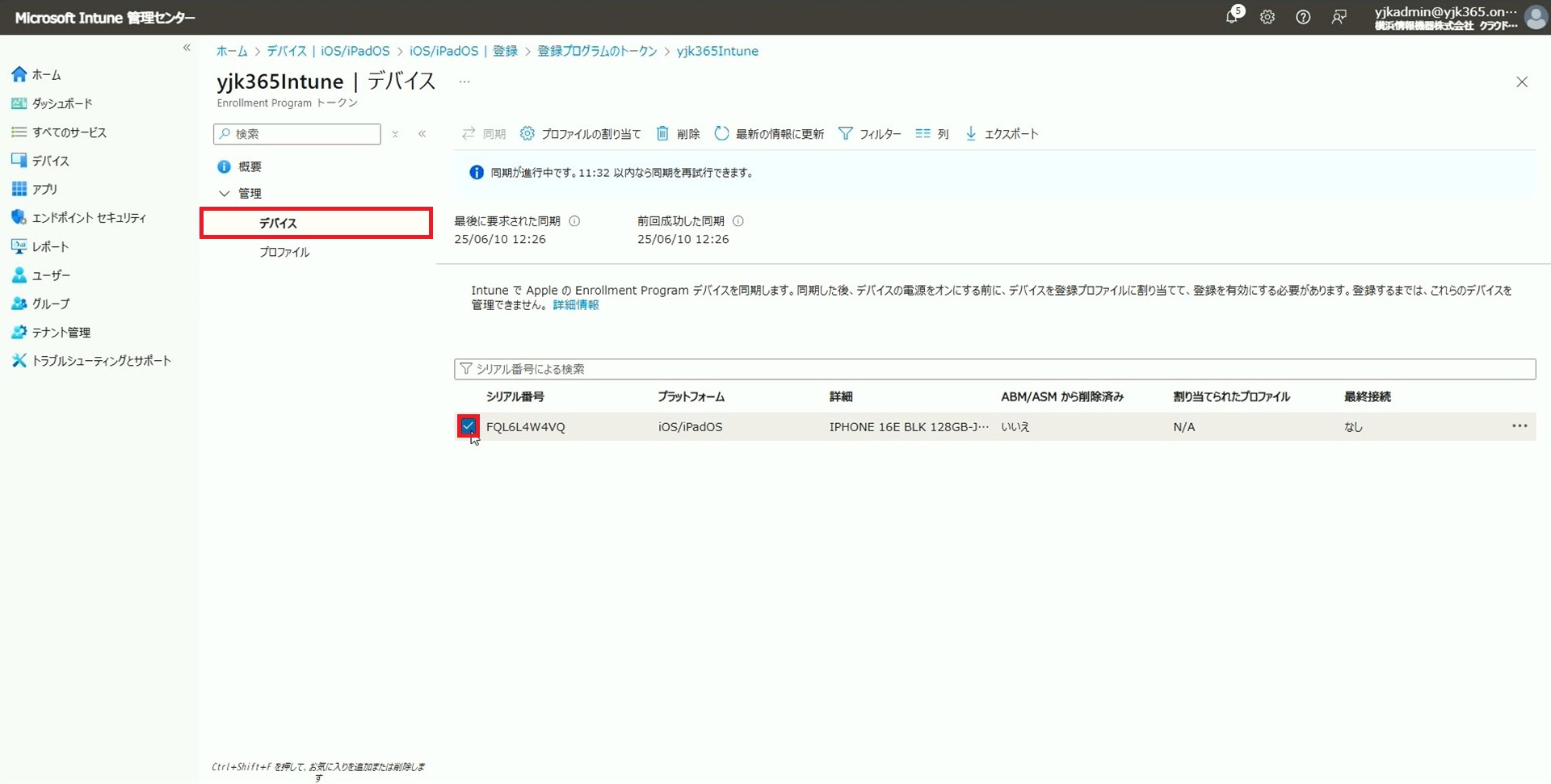Click the 同期 toolbar button

483,134
